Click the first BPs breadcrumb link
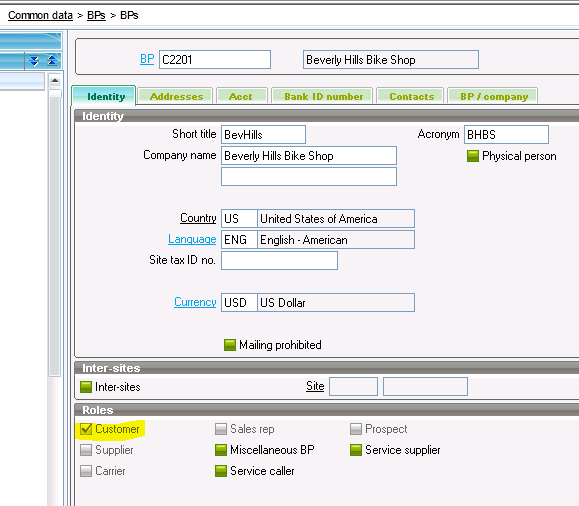 click(x=96, y=15)
